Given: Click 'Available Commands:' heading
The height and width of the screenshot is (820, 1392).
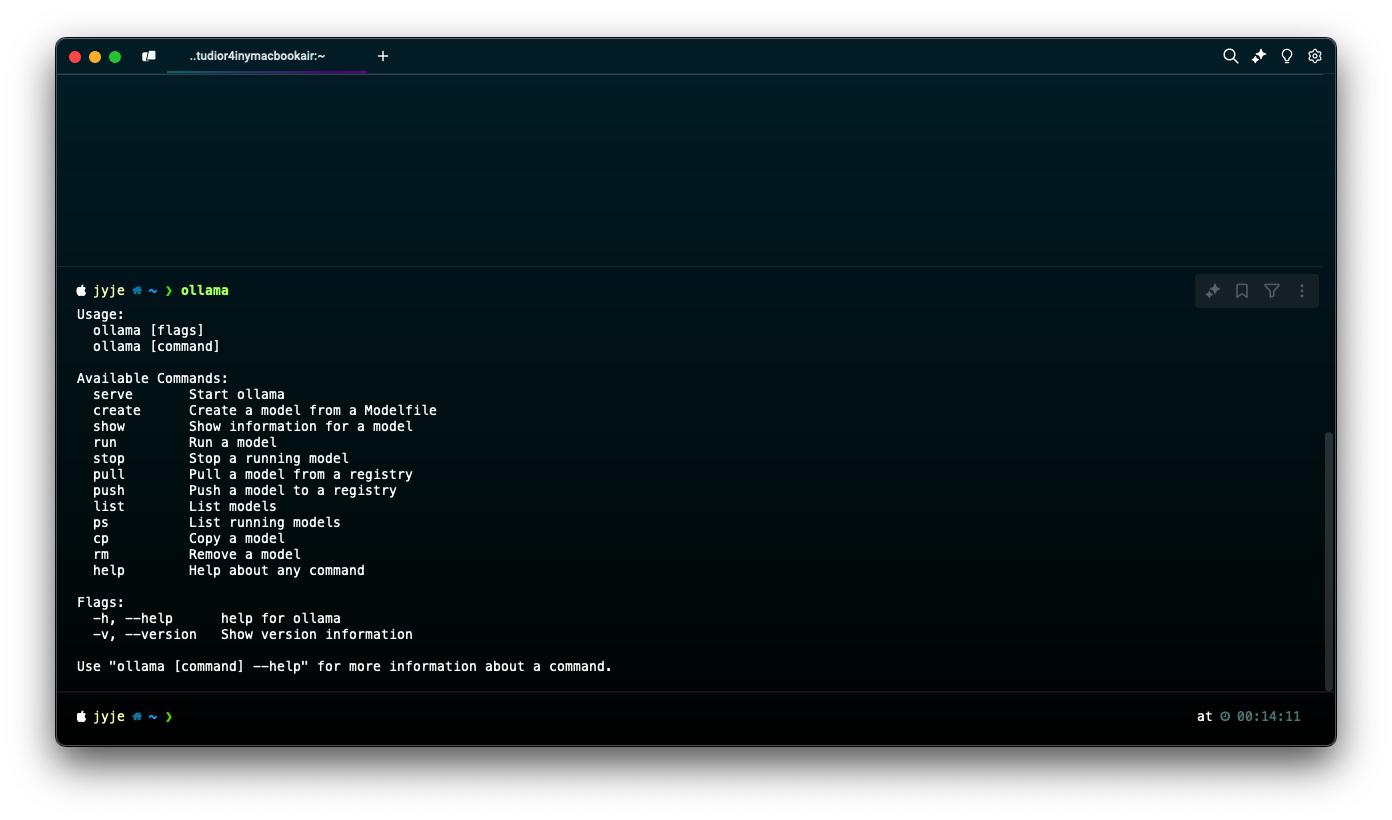Looking at the screenshot, I should pyautogui.click(x=153, y=378).
